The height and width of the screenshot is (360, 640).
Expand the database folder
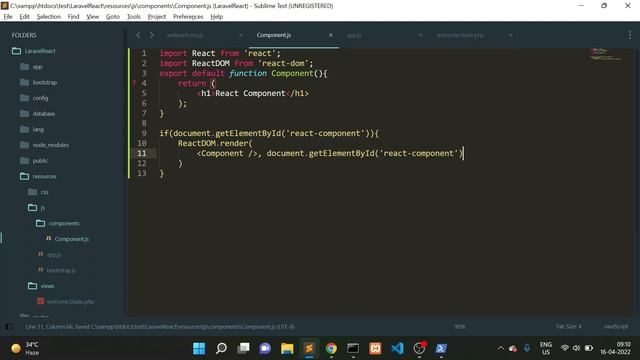tap(37, 113)
